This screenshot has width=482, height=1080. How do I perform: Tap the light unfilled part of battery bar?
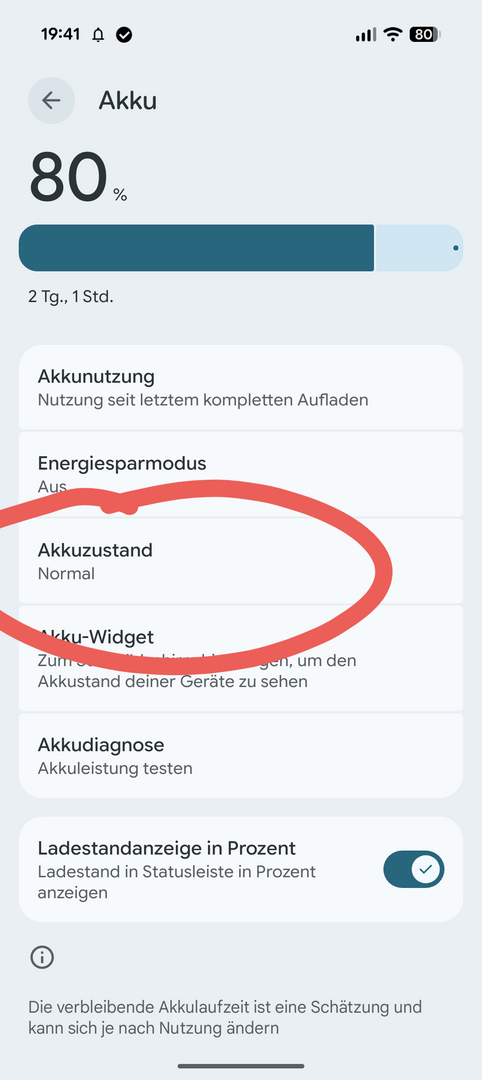click(x=419, y=248)
